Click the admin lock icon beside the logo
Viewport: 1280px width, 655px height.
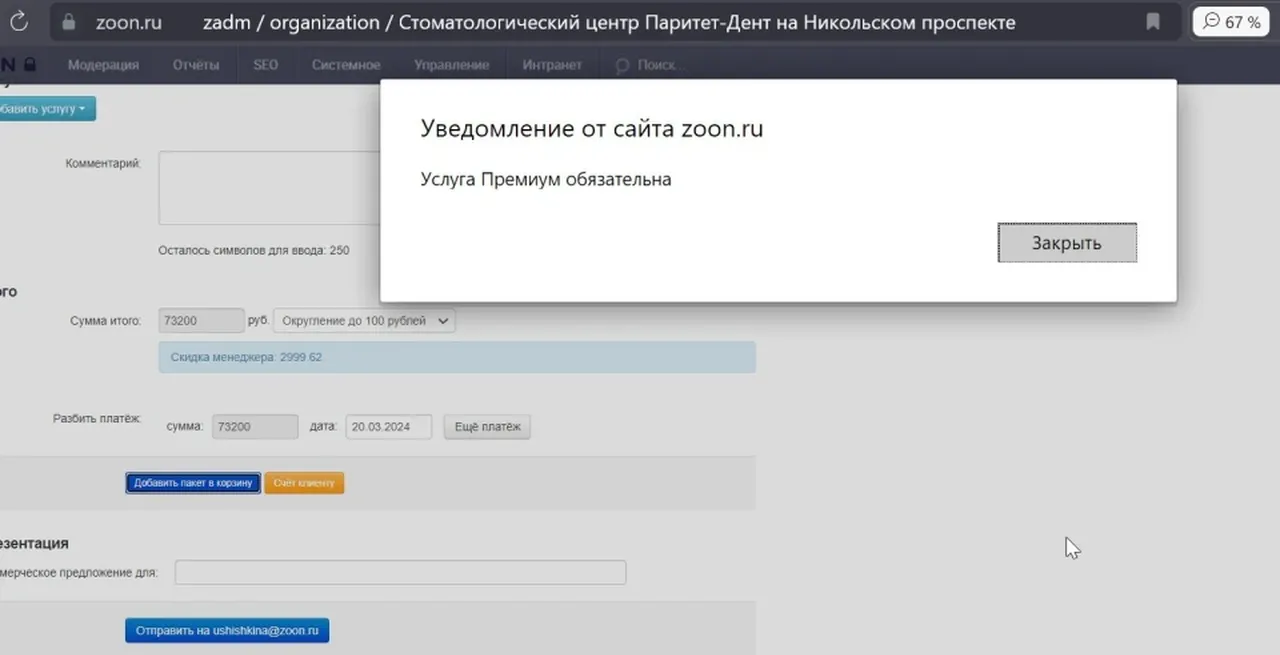tap(30, 65)
